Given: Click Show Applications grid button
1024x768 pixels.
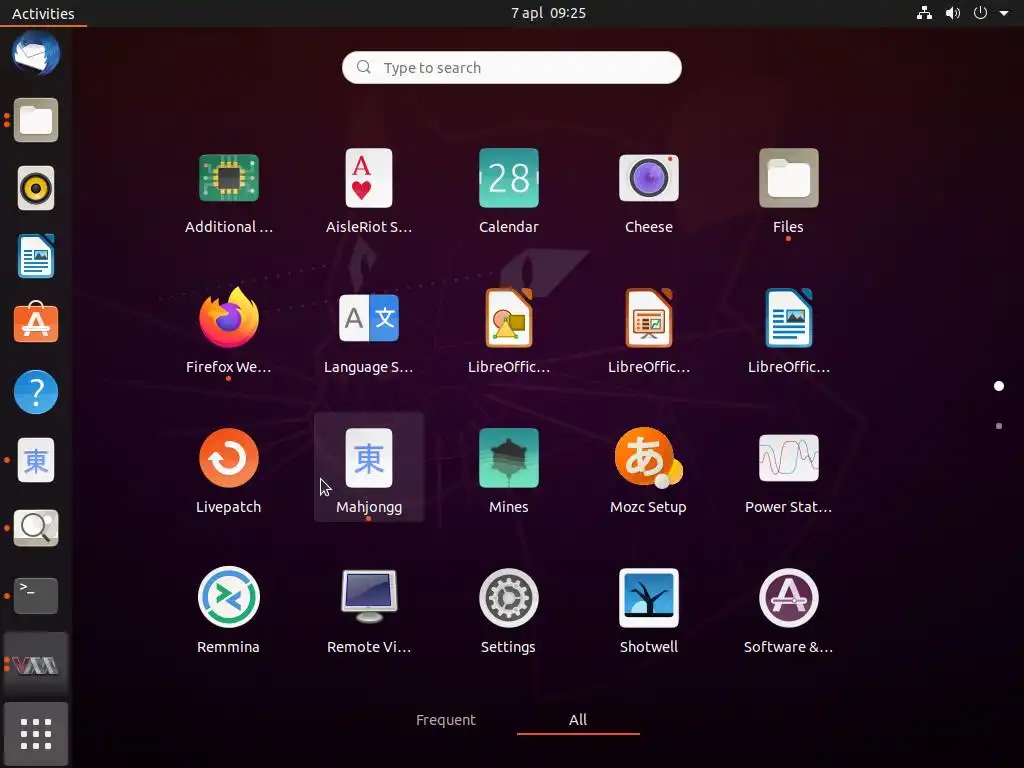Looking at the screenshot, I should [x=36, y=734].
